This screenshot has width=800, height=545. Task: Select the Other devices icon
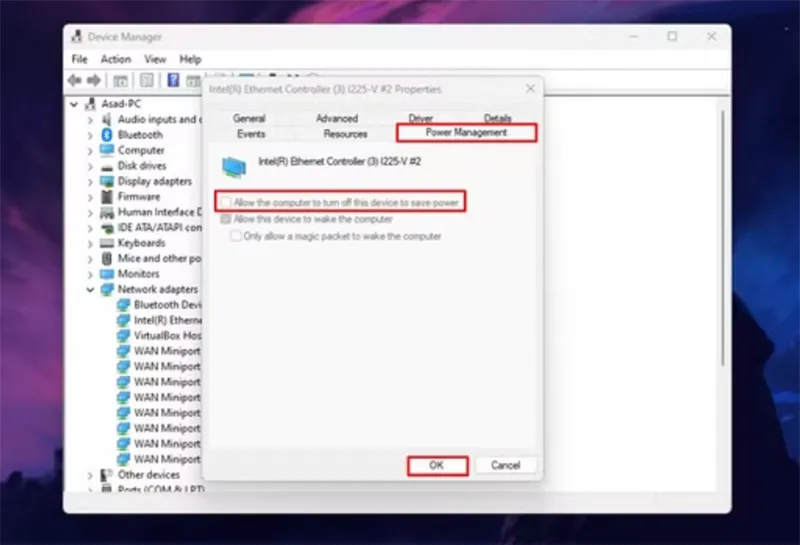tap(107, 475)
